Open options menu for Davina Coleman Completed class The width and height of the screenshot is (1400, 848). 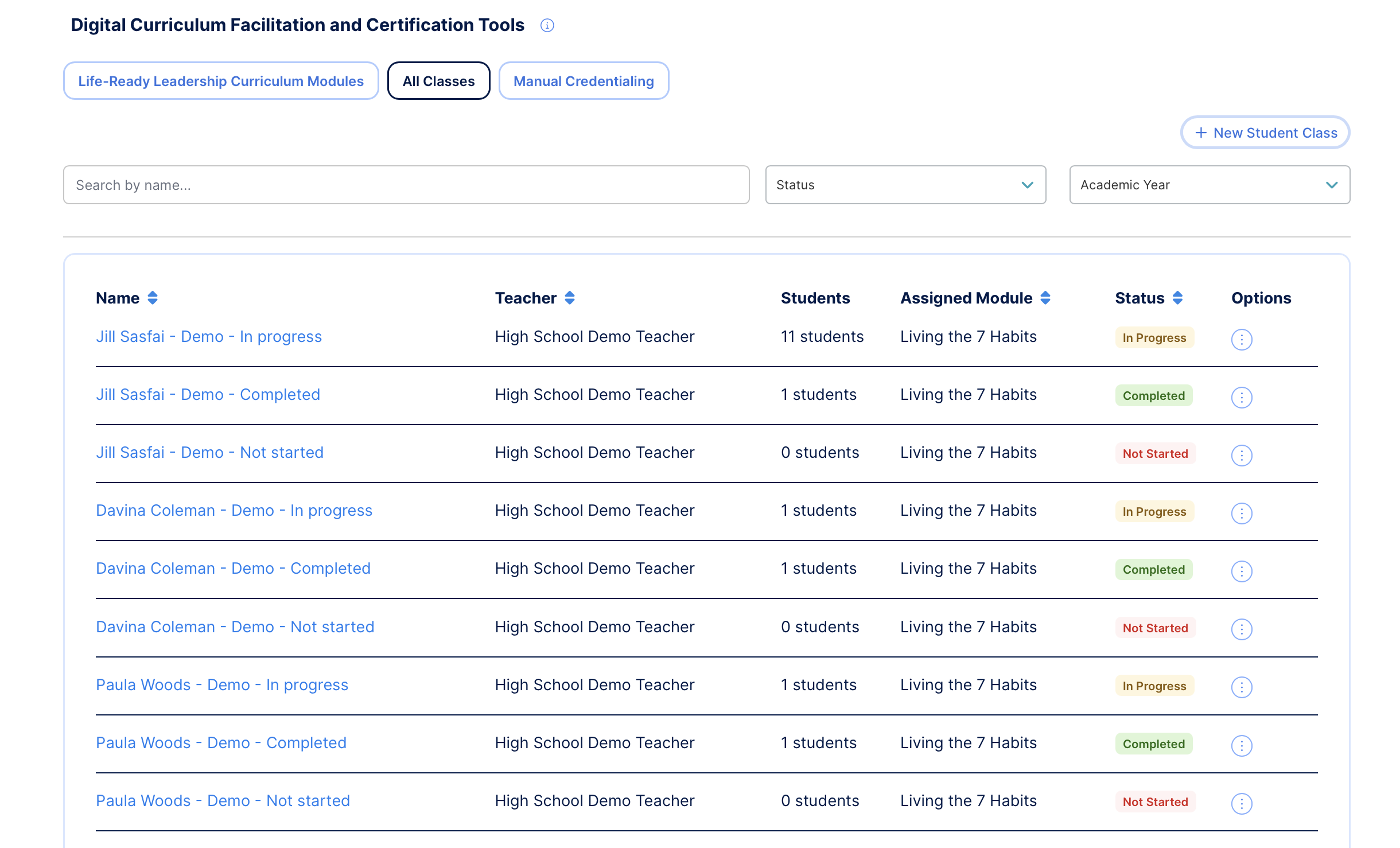tap(1242, 571)
